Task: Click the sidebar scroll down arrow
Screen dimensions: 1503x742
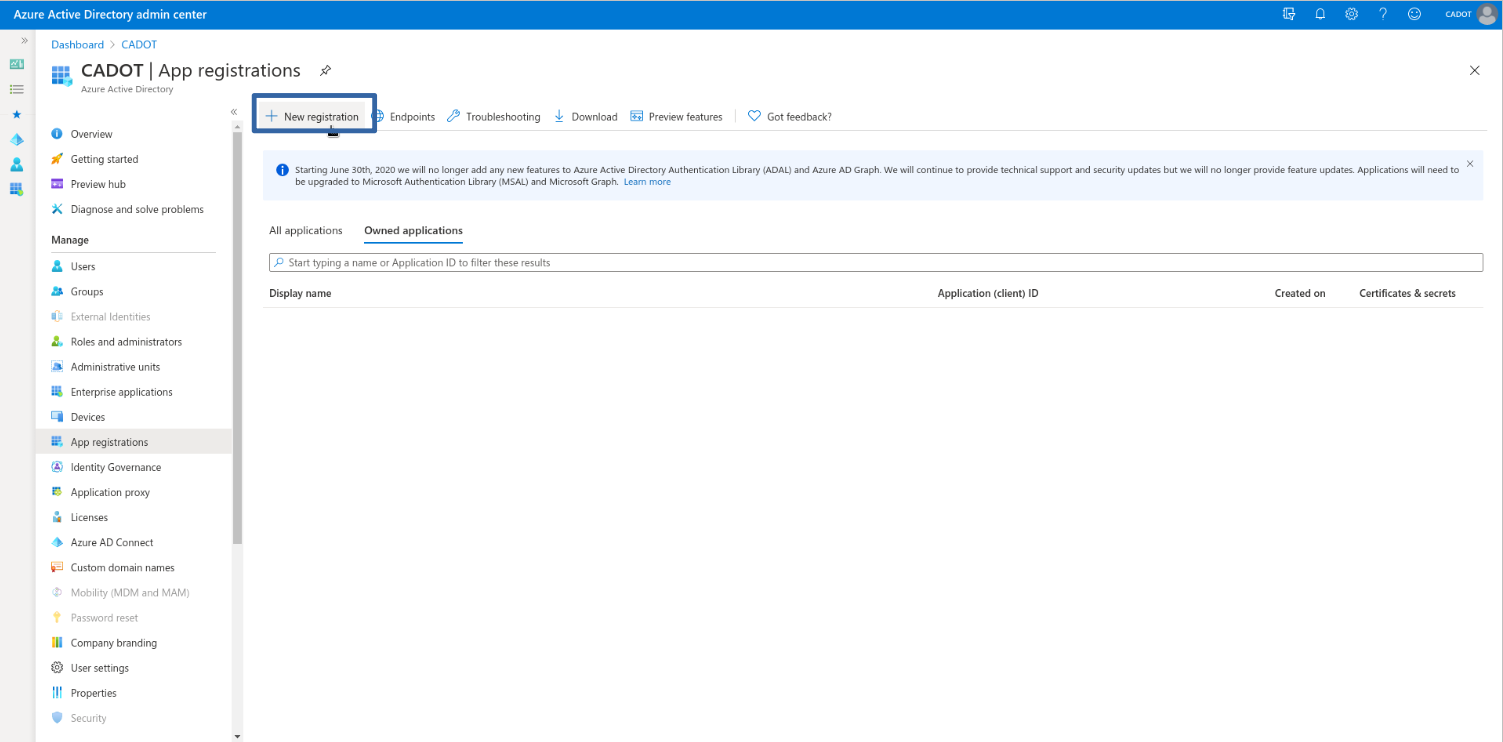Action: [x=237, y=736]
